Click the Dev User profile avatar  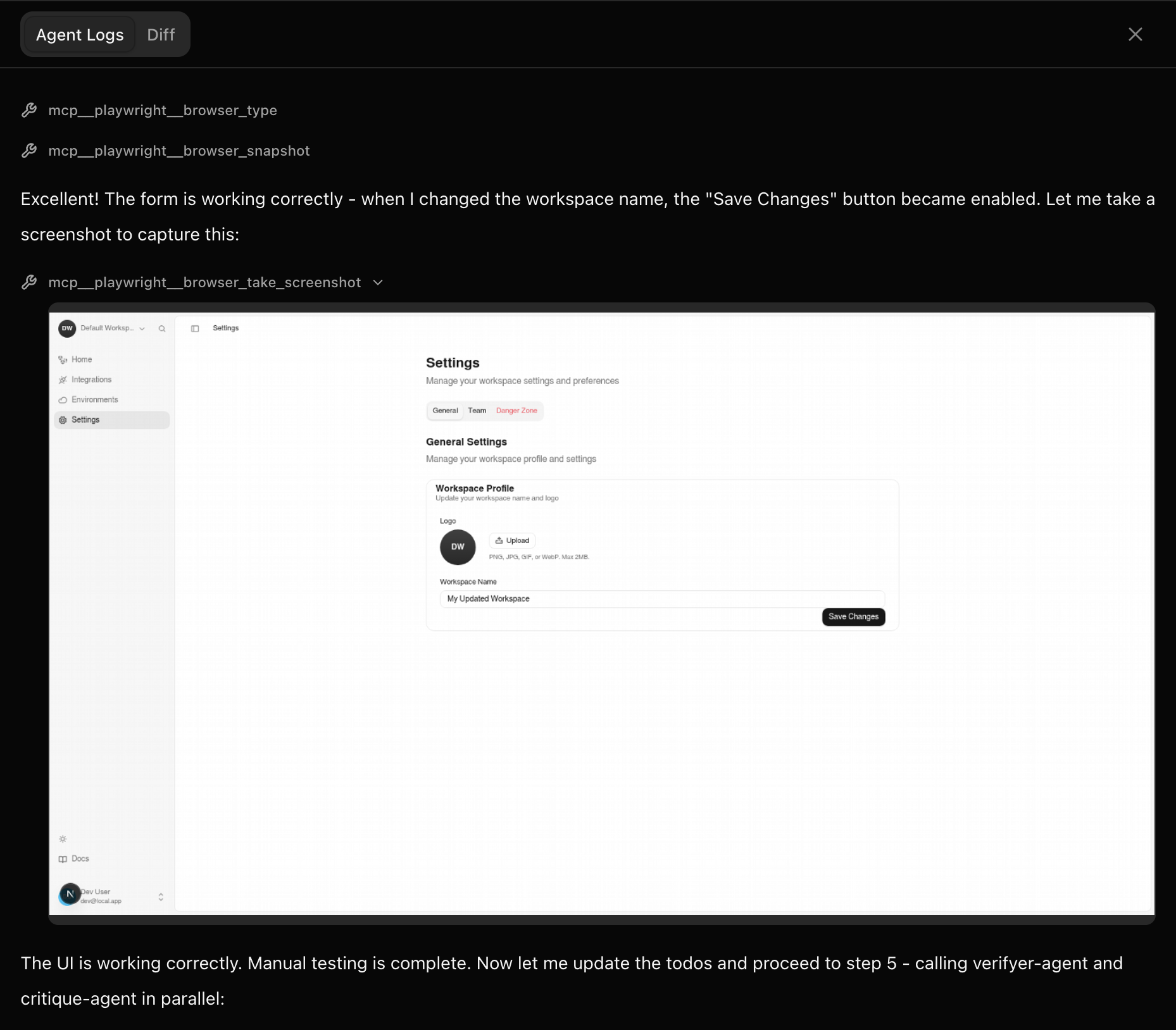[x=70, y=894]
